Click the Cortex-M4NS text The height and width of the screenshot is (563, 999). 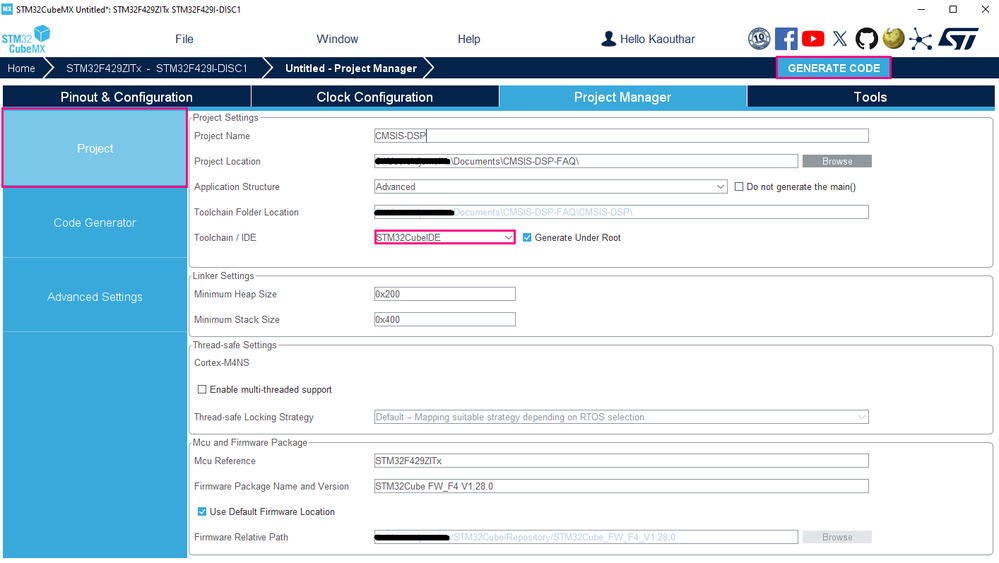click(222, 362)
